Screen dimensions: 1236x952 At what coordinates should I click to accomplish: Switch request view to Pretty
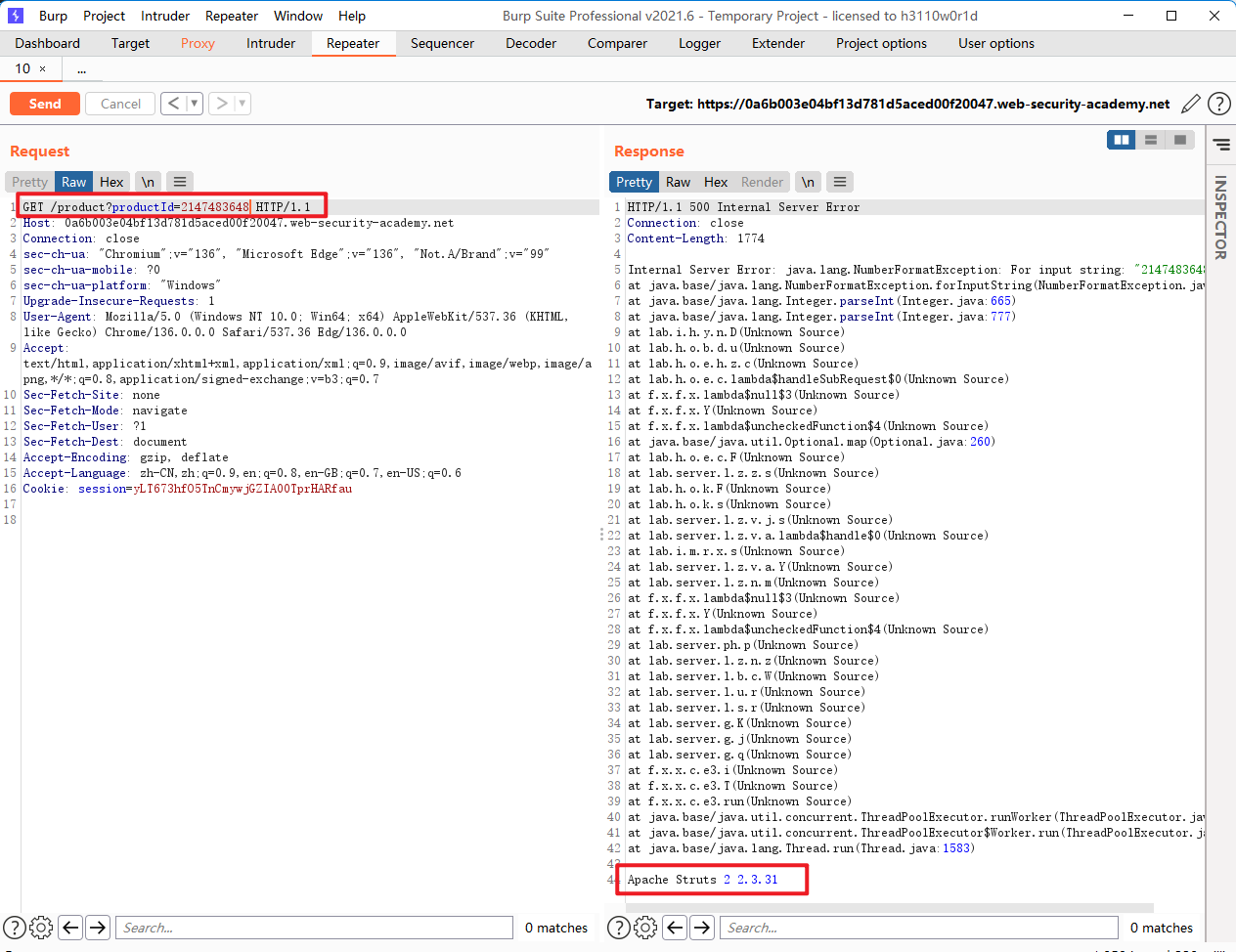coord(29,182)
